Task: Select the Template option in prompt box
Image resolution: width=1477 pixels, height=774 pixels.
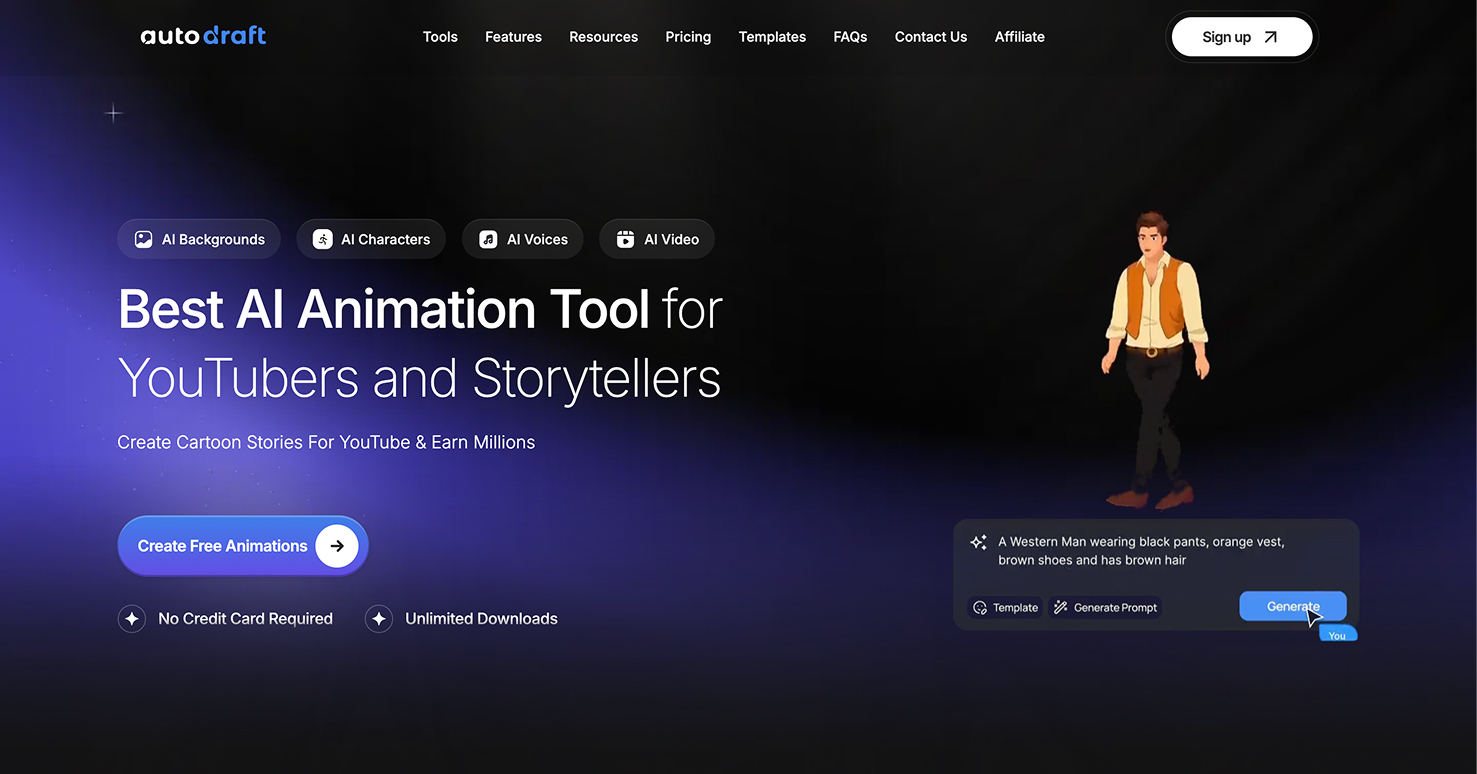Action: [x=1005, y=607]
